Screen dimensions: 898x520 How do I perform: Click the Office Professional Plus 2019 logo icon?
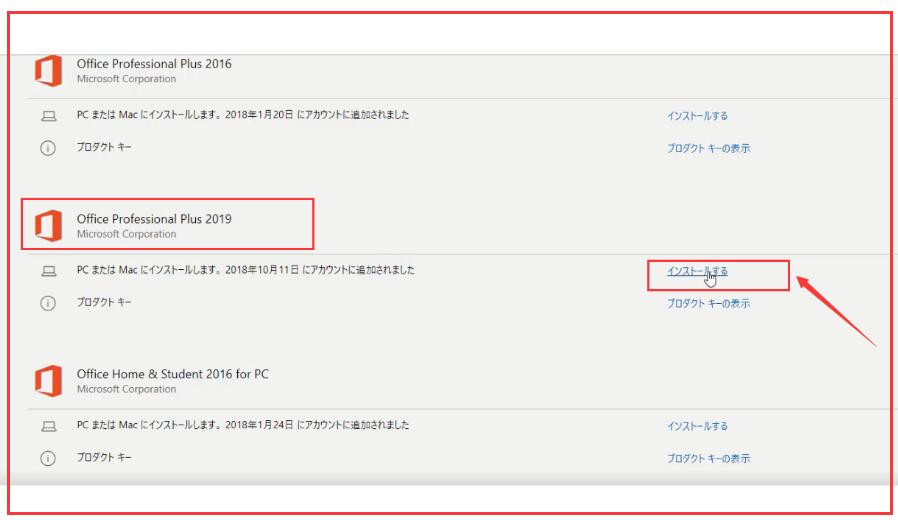[48, 226]
